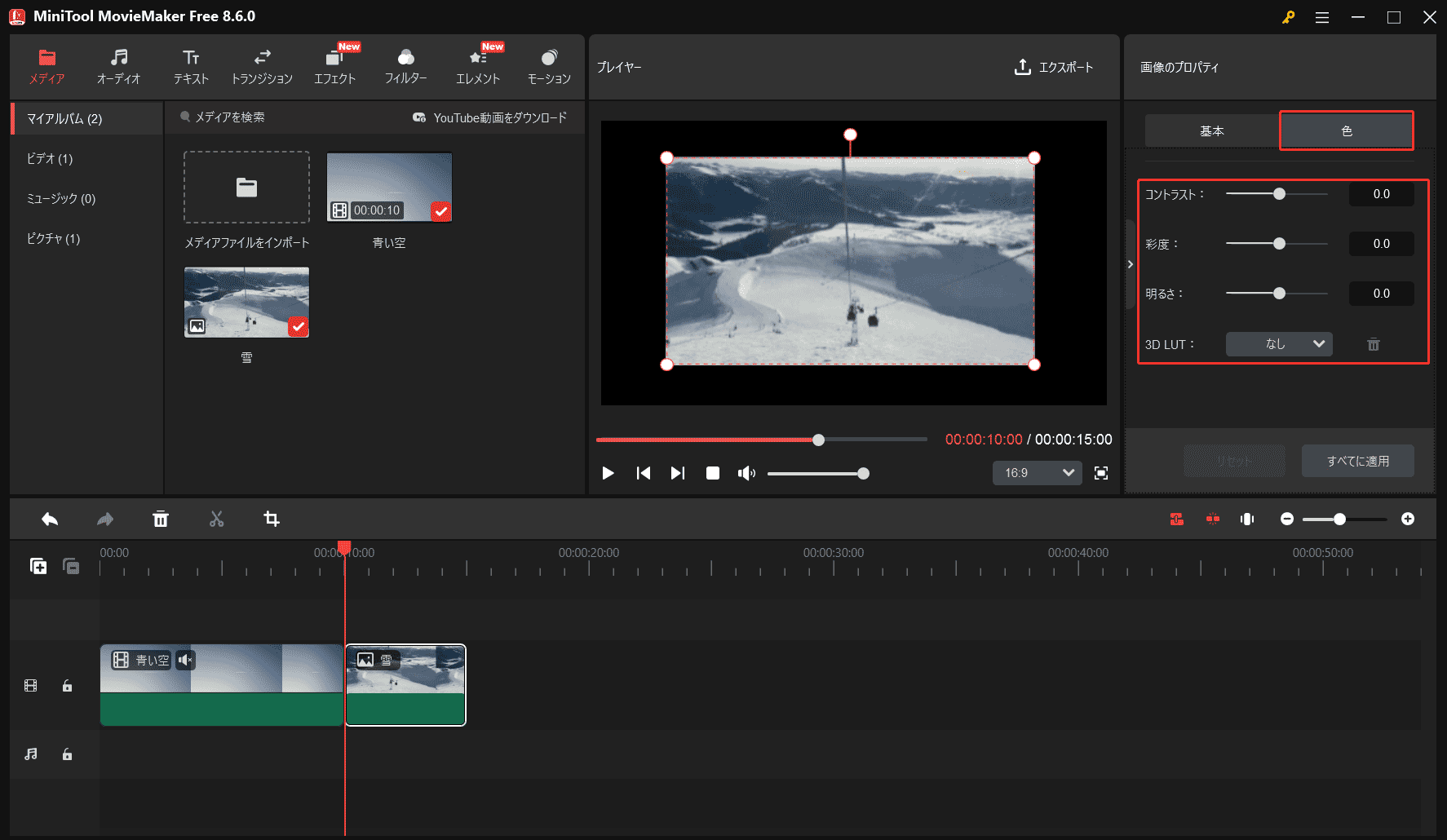Click the エクスポート button
The height and width of the screenshot is (840, 1447).
(1055, 68)
